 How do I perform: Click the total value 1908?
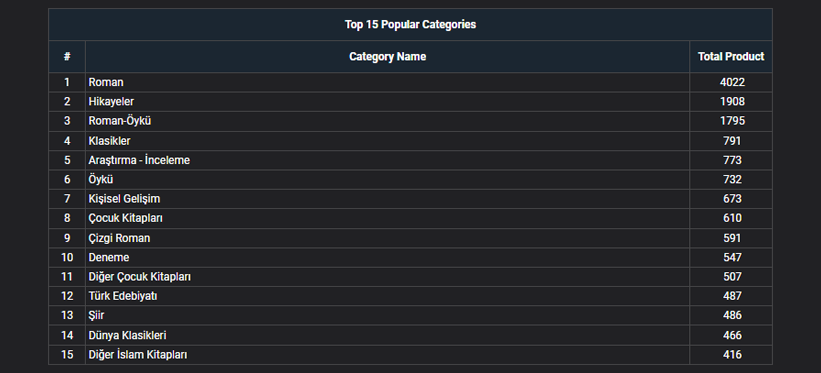coord(732,102)
